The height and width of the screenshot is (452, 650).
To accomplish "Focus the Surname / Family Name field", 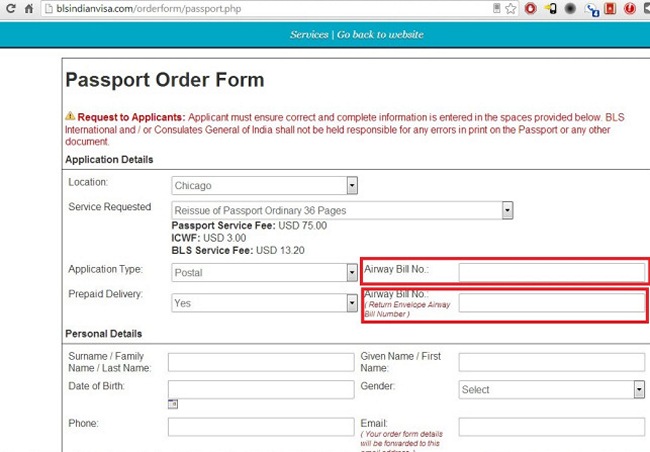I will 261,362.
